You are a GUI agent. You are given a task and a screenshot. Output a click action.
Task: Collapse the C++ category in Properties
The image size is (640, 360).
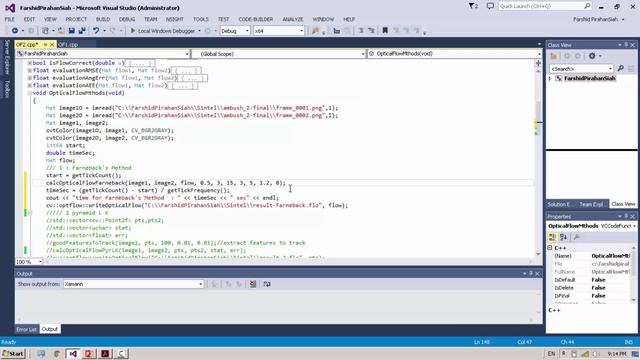550,248
